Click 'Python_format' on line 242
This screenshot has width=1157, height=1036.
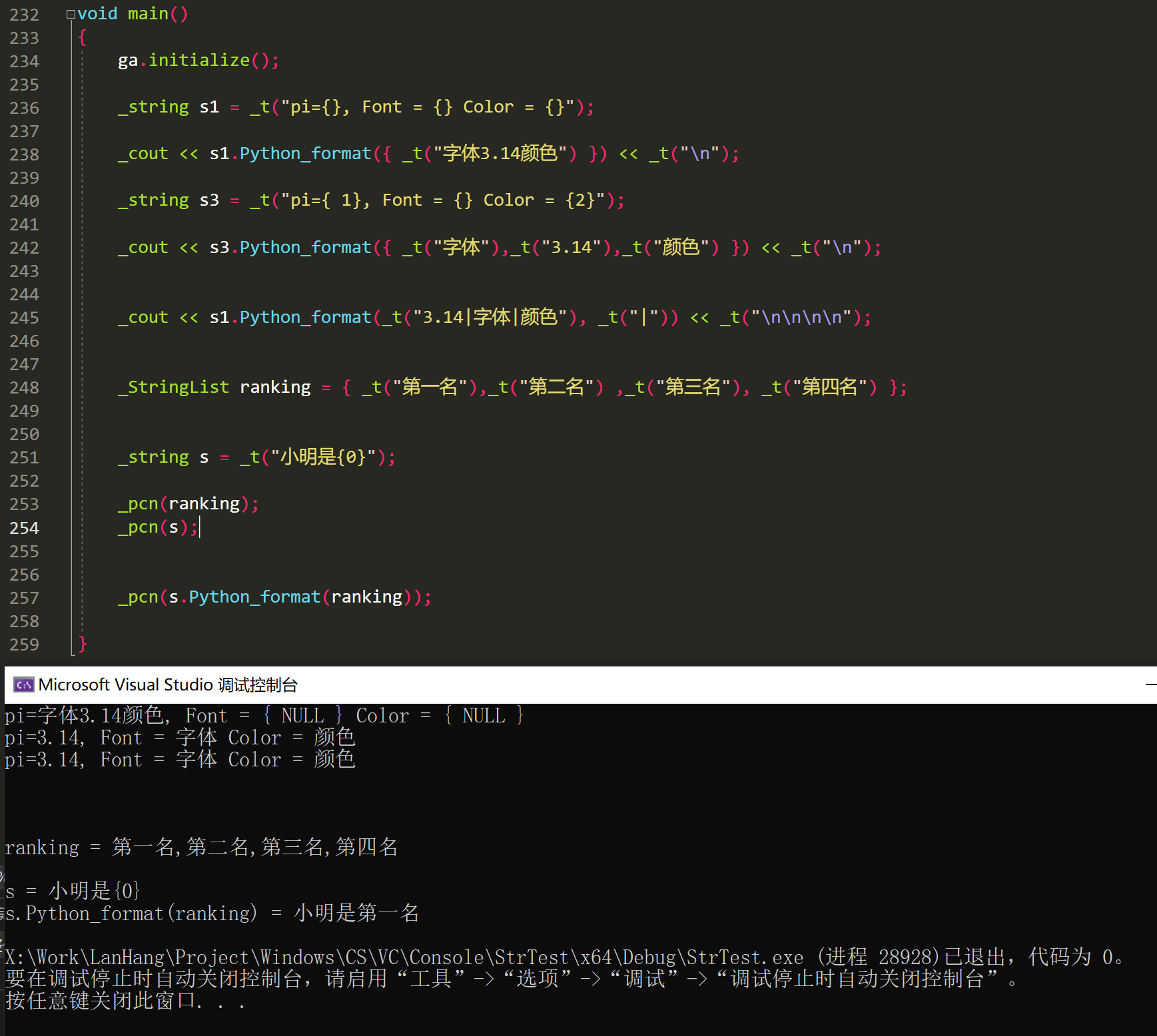pos(305,248)
